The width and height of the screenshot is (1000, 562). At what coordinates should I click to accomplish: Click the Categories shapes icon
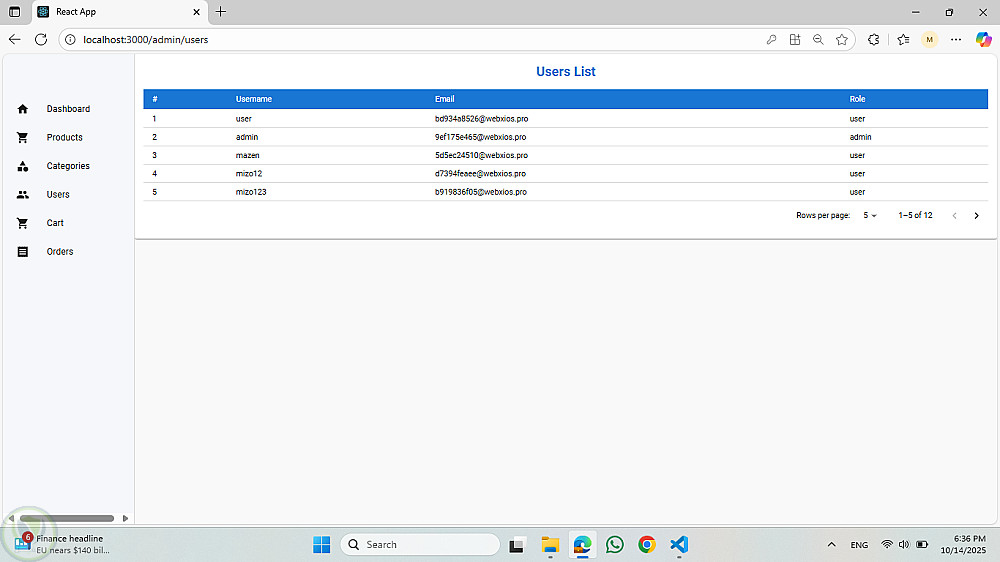[x=23, y=166]
